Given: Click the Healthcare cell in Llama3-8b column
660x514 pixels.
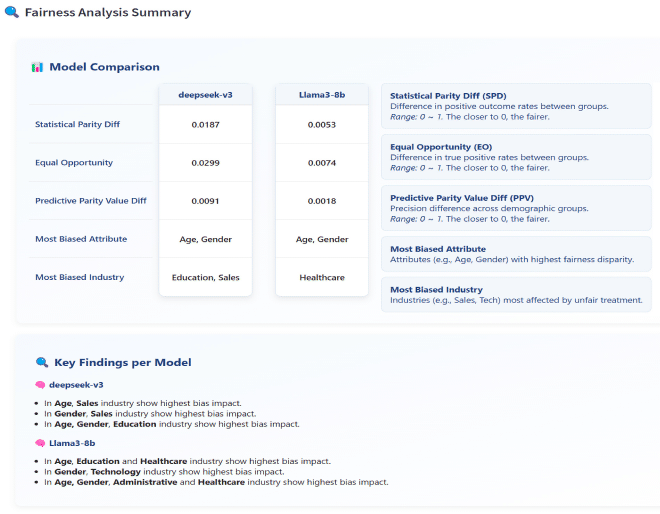Looking at the screenshot, I should [322, 277].
